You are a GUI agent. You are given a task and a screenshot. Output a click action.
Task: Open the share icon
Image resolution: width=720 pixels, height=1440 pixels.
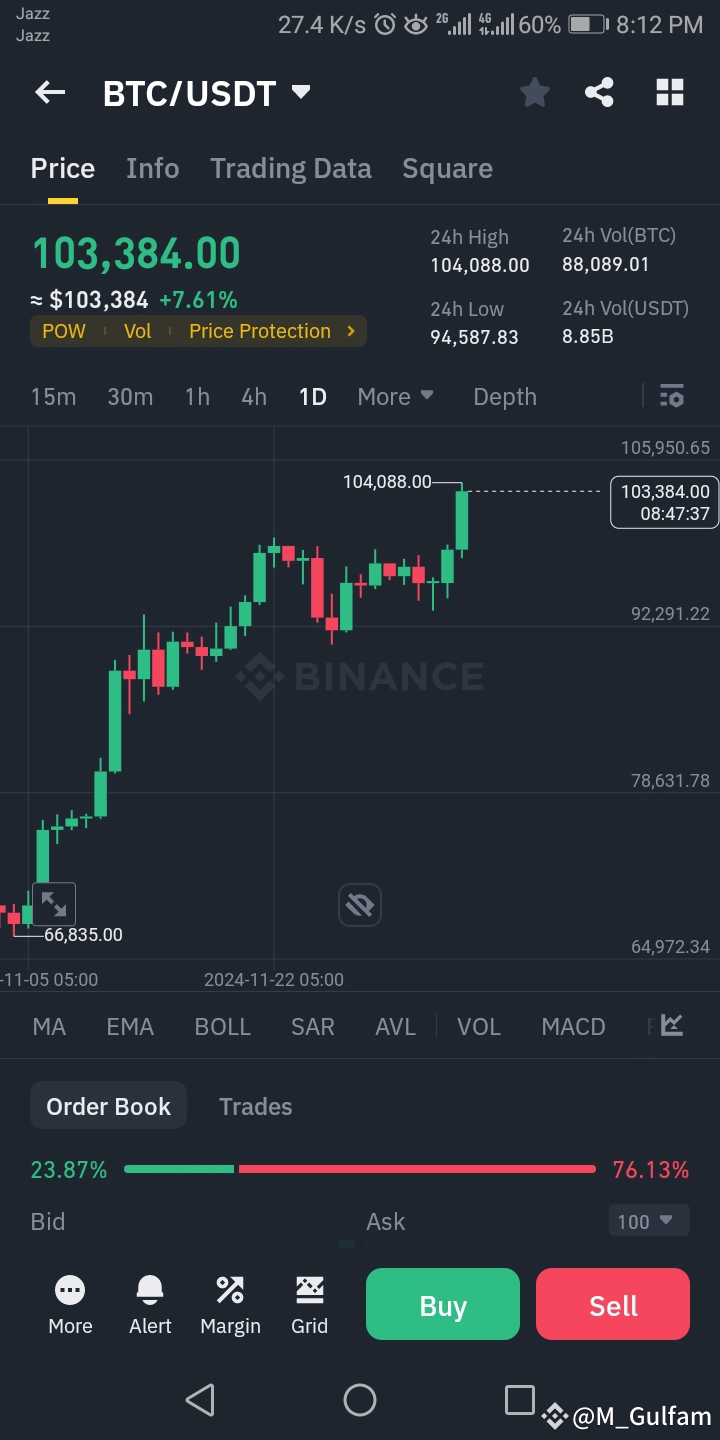[599, 93]
